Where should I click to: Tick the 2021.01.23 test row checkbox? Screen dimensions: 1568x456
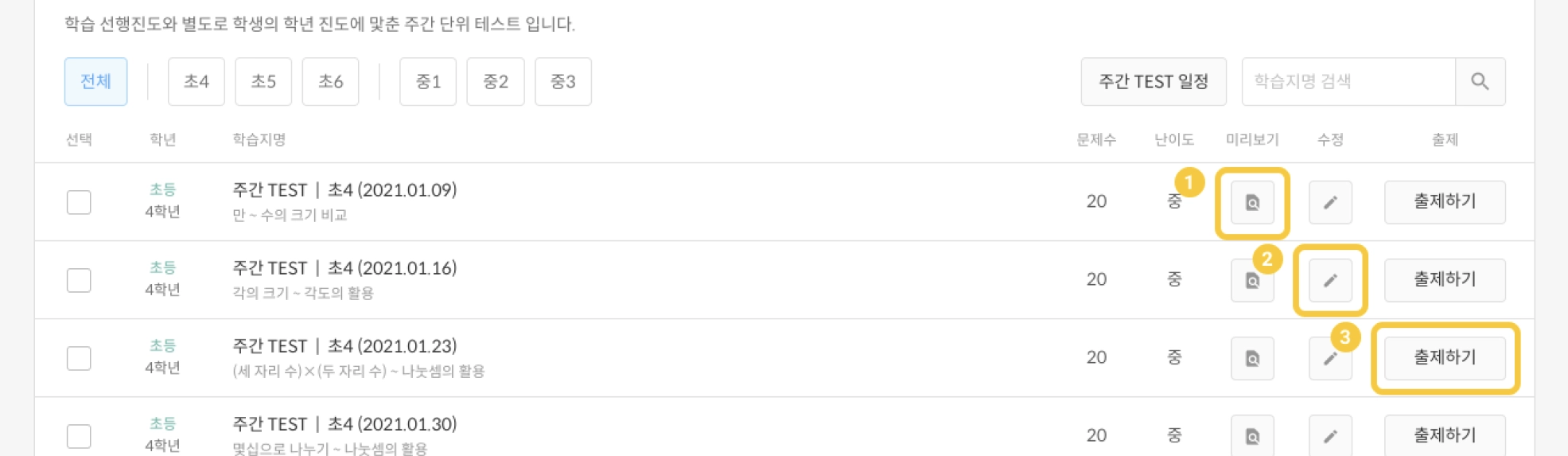coord(79,358)
